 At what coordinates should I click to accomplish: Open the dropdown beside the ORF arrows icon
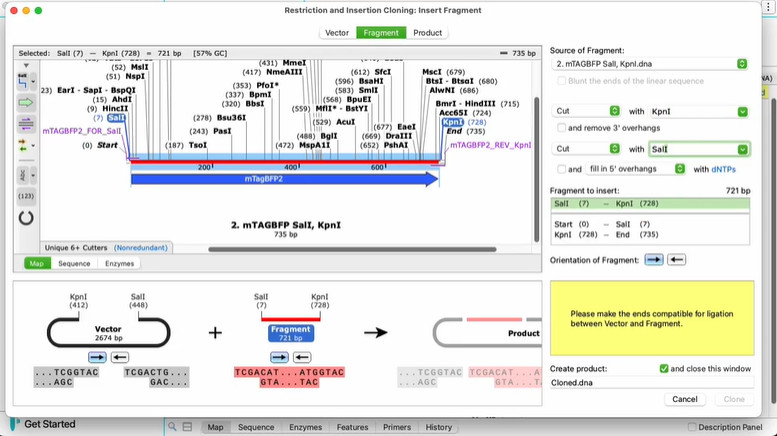click(x=33, y=146)
